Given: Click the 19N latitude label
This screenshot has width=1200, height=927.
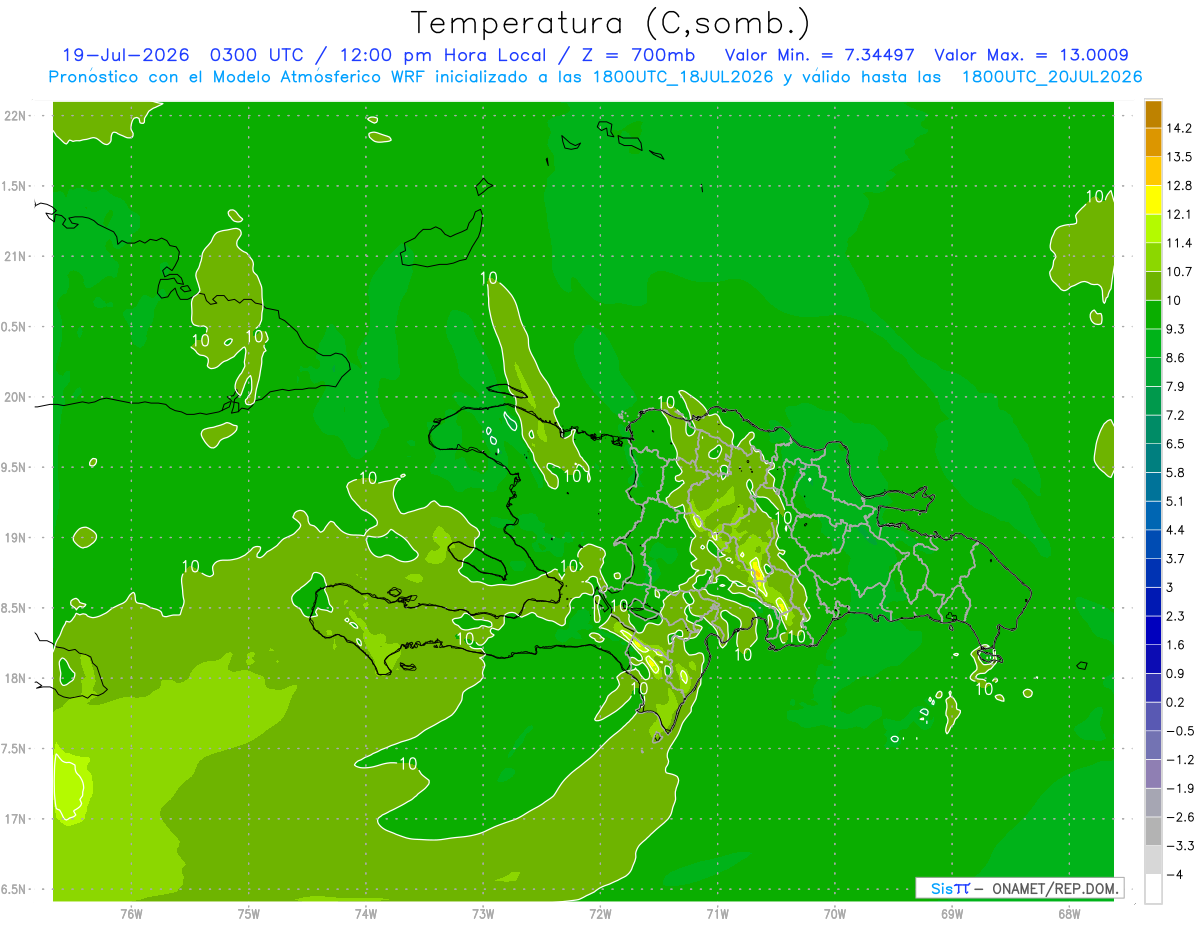Looking at the screenshot, I should tap(15, 538).
